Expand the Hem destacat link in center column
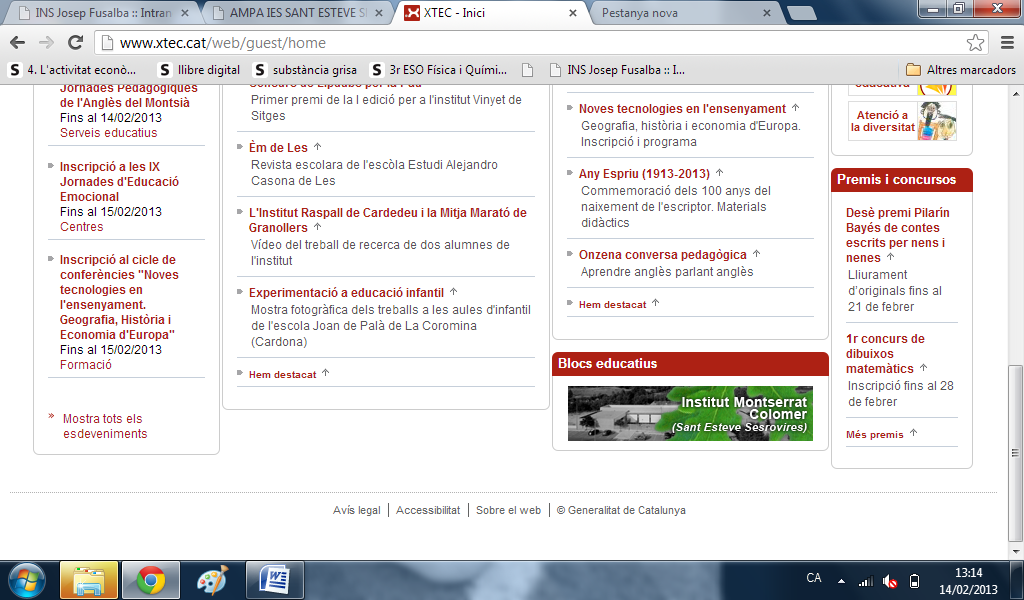Image resolution: width=1024 pixels, height=600 pixels. (283, 375)
